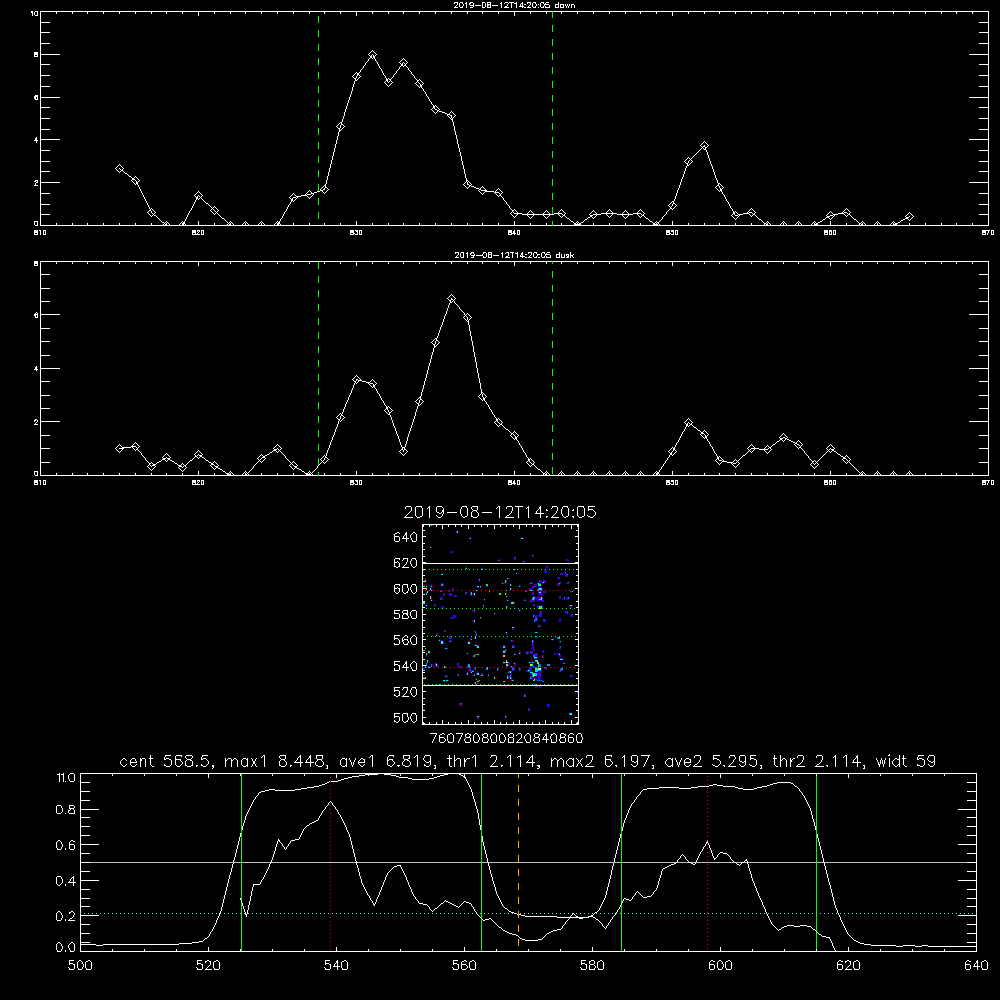The width and height of the screenshot is (1000, 1000).
Task: Click the left green dashed line in the dusk plot
Action: coord(318,368)
